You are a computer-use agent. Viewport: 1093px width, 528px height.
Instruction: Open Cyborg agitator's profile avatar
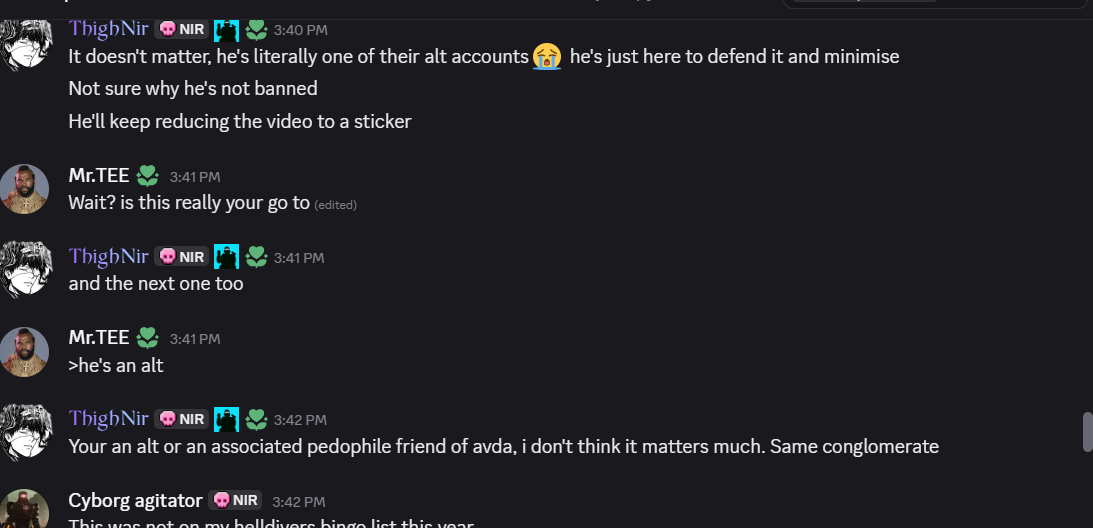click(24, 508)
